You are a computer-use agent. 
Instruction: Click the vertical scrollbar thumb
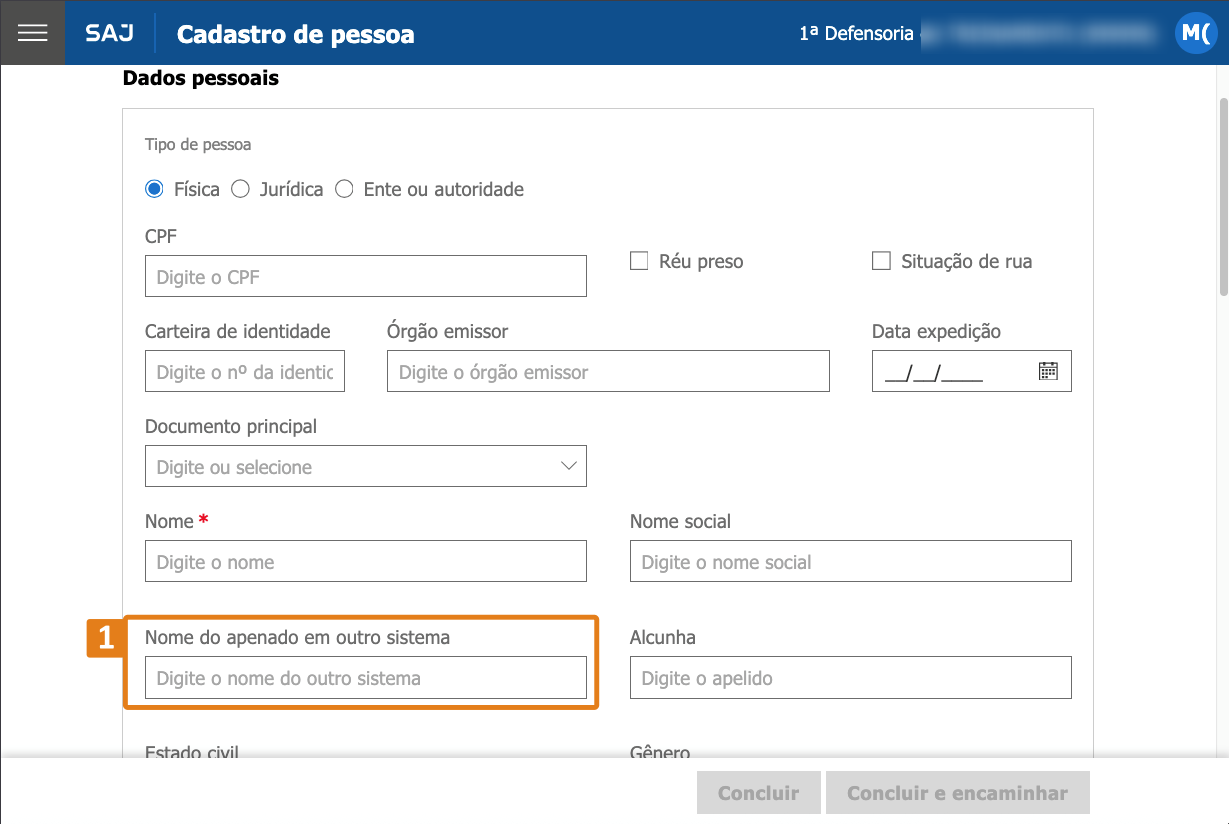coord(1223,196)
